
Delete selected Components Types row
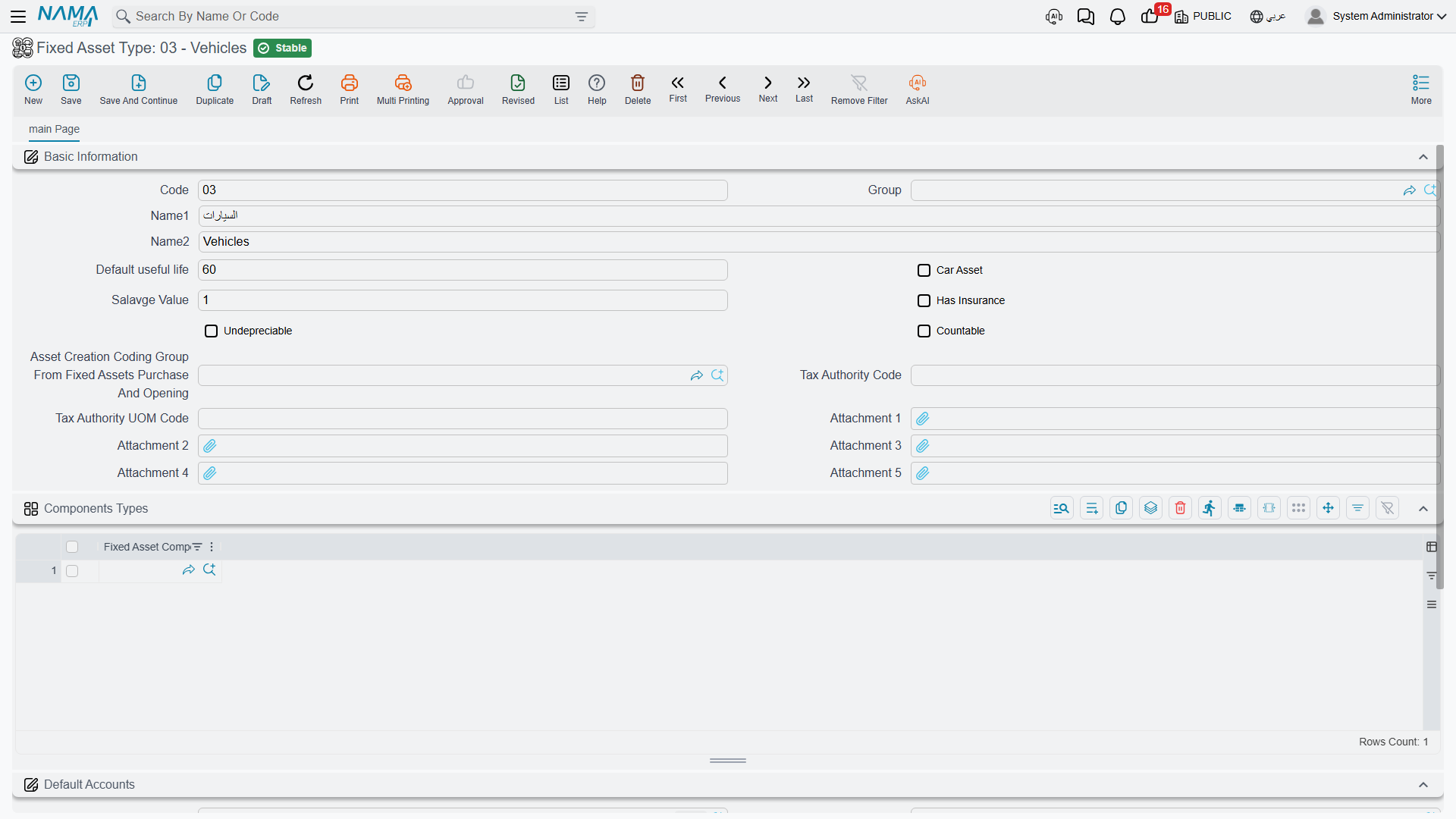[1180, 508]
